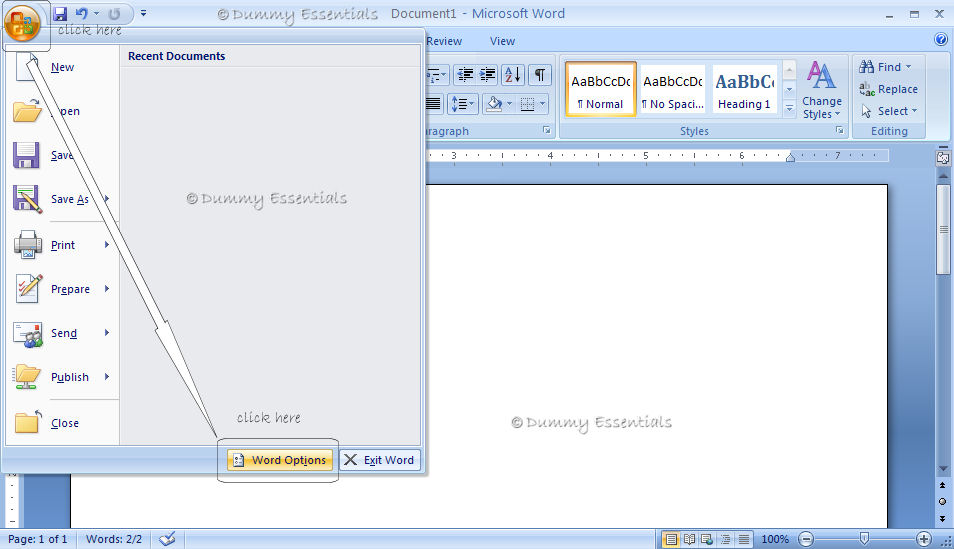Click the Exit Word button
Viewport: 954px width, 549px height.
380,460
